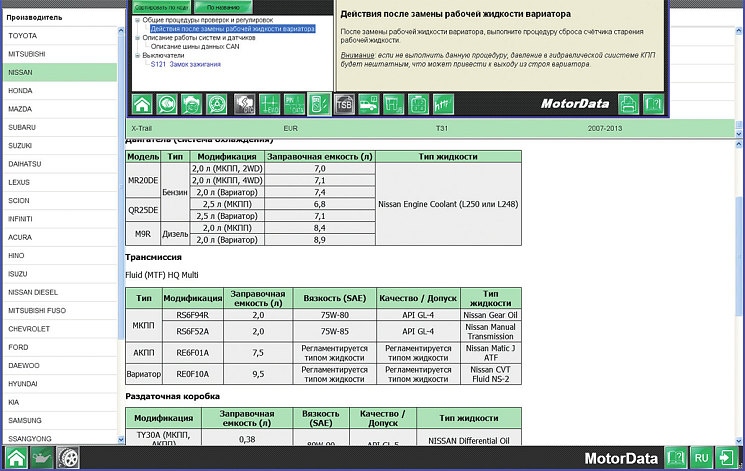Choose FORD manufacturer
Image resolution: width=745 pixels, height=471 pixels.
click(60, 347)
